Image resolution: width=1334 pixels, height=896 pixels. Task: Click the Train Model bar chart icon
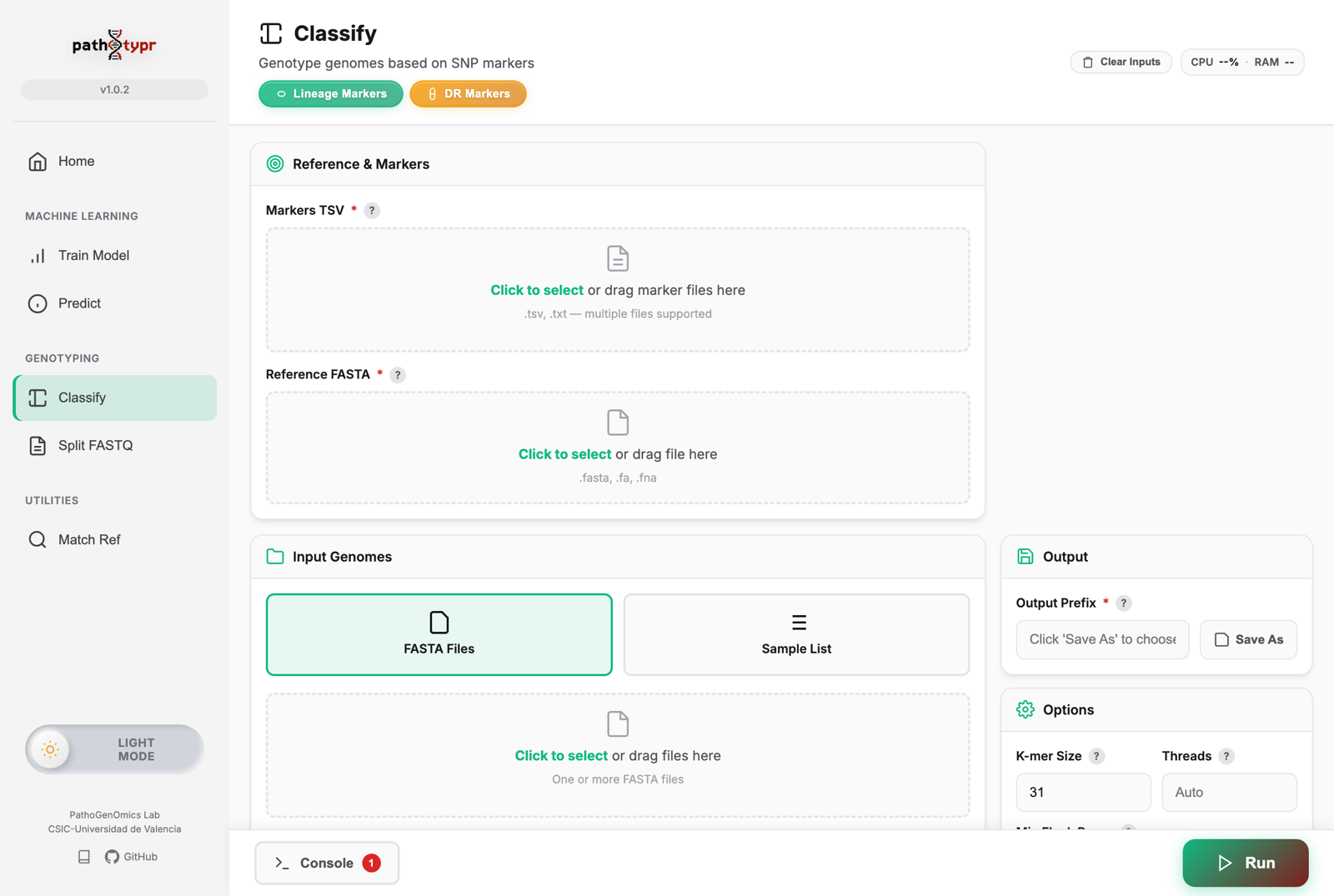(x=38, y=256)
